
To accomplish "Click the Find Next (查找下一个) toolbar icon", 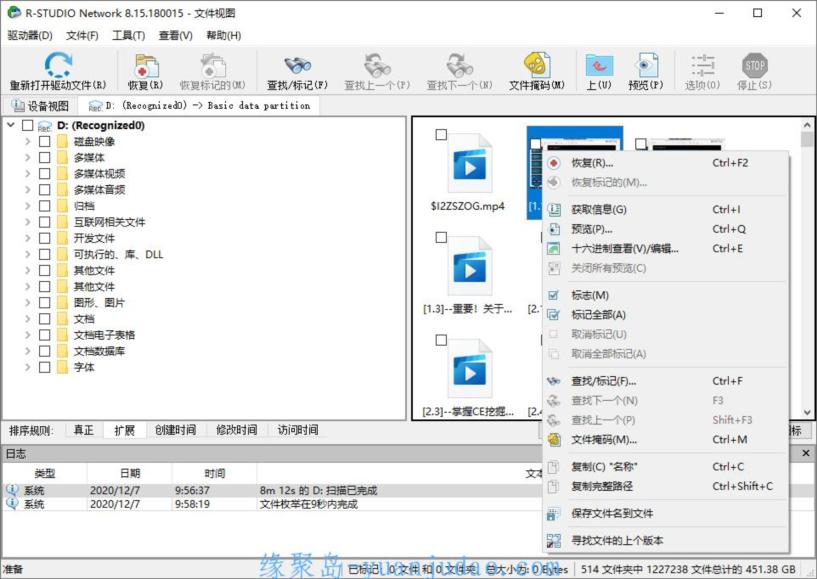I will [459, 65].
